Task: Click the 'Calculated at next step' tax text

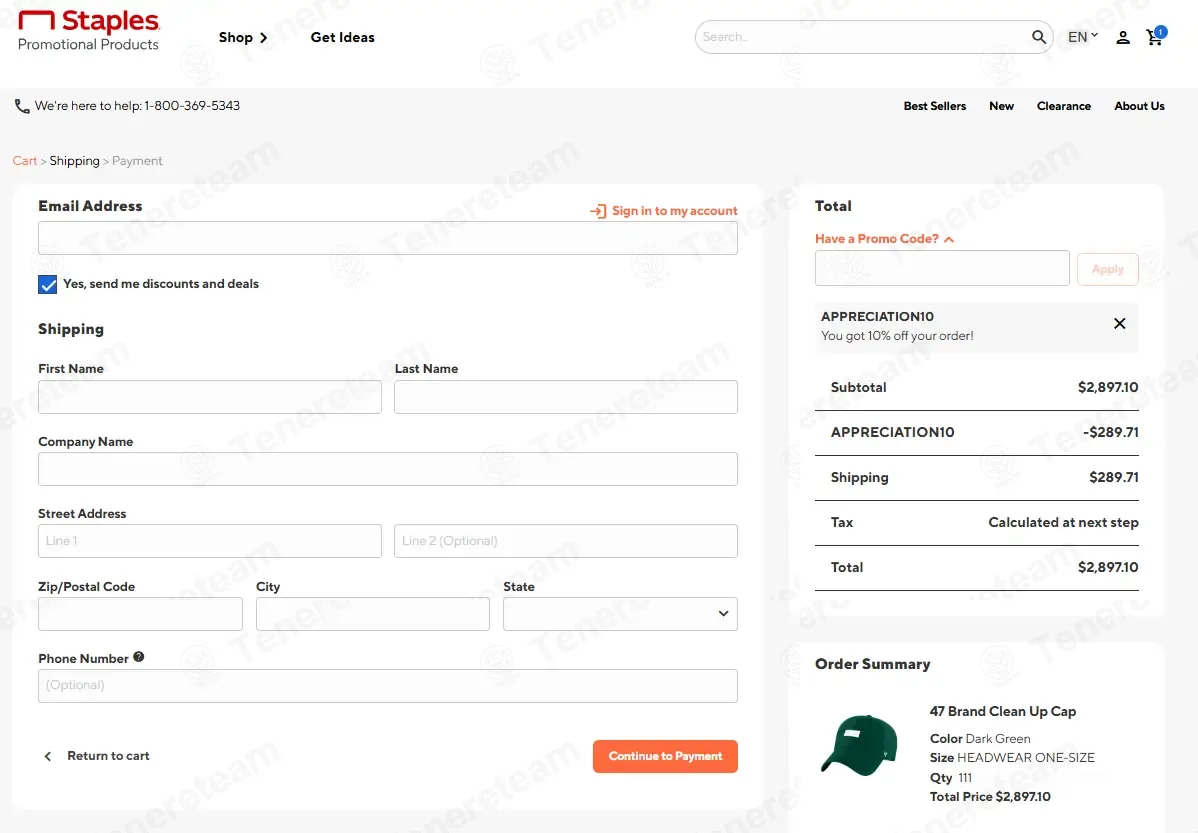Action: [x=1063, y=522]
